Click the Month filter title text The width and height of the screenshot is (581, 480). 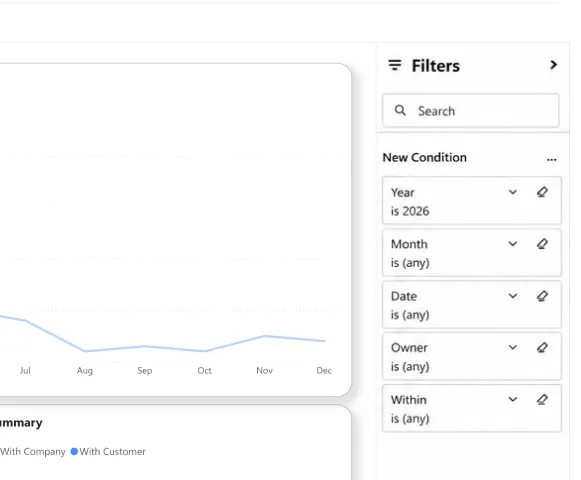(x=409, y=244)
